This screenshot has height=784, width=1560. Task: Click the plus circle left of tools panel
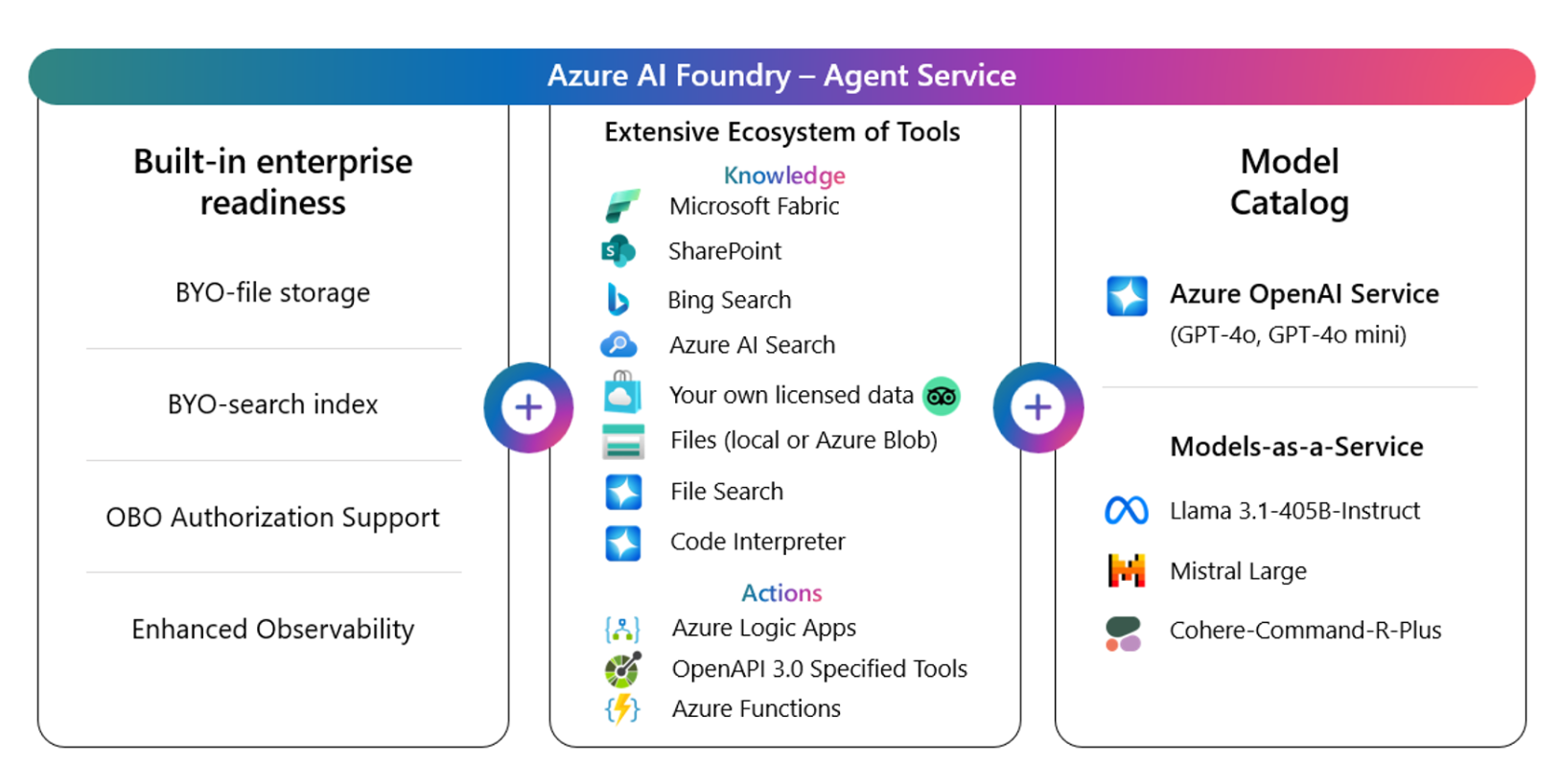pos(528,407)
